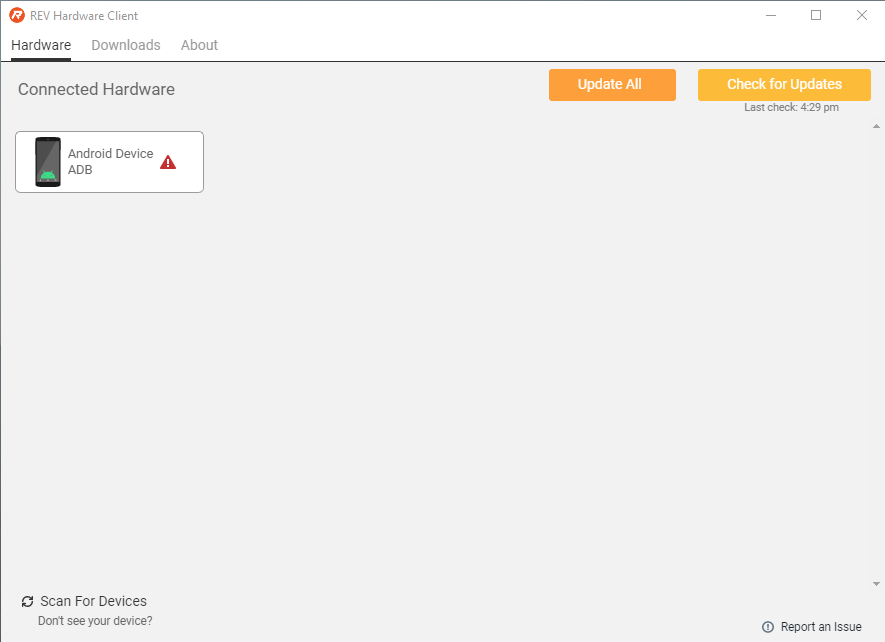Open the About tab
Screen dimensions: 885x642
tap(199, 45)
